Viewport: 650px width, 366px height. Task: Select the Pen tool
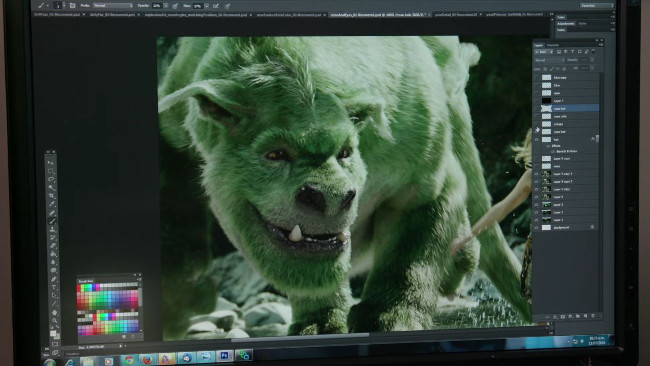[x=53, y=279]
